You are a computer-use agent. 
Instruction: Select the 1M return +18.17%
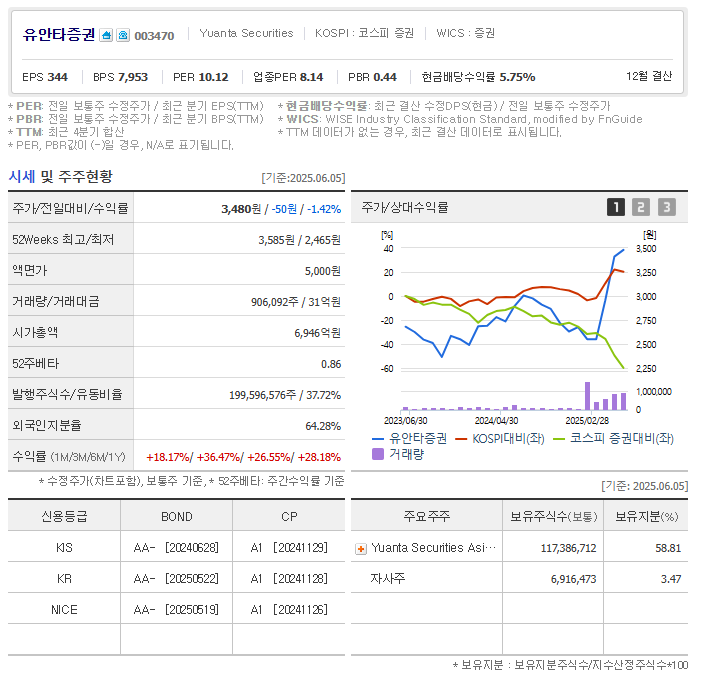[168, 457]
